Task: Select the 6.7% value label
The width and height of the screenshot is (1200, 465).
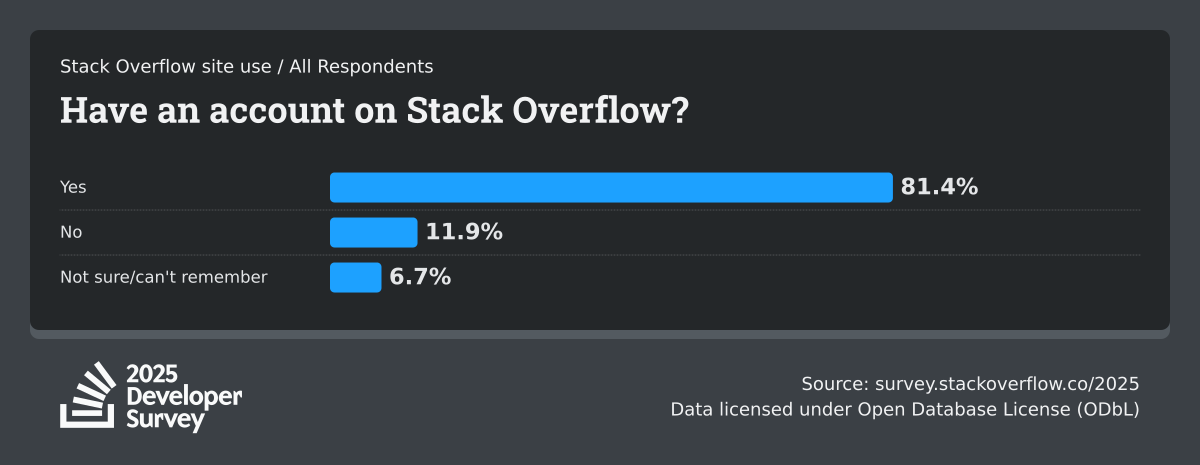Action: (x=420, y=277)
